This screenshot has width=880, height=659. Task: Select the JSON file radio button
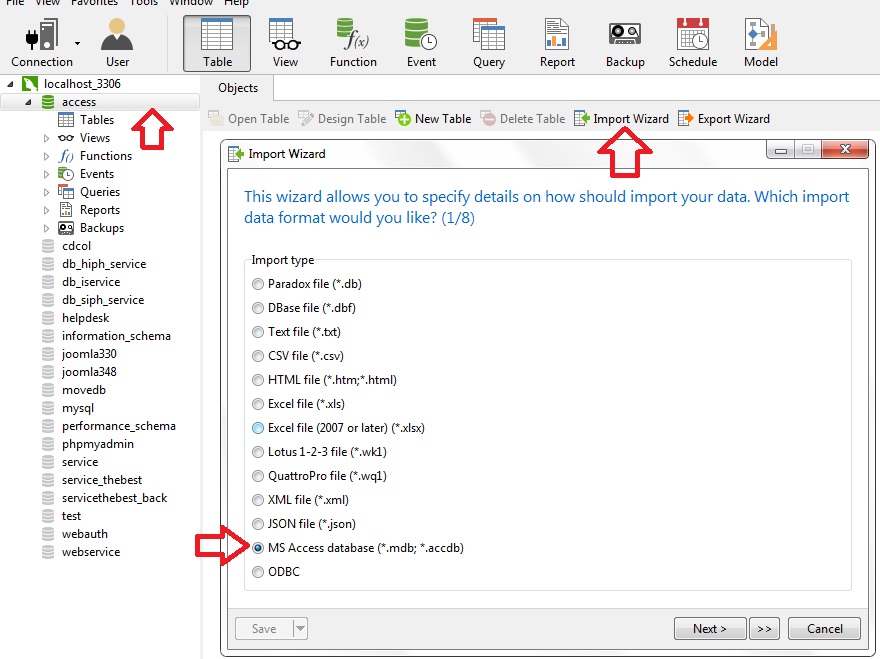click(259, 524)
